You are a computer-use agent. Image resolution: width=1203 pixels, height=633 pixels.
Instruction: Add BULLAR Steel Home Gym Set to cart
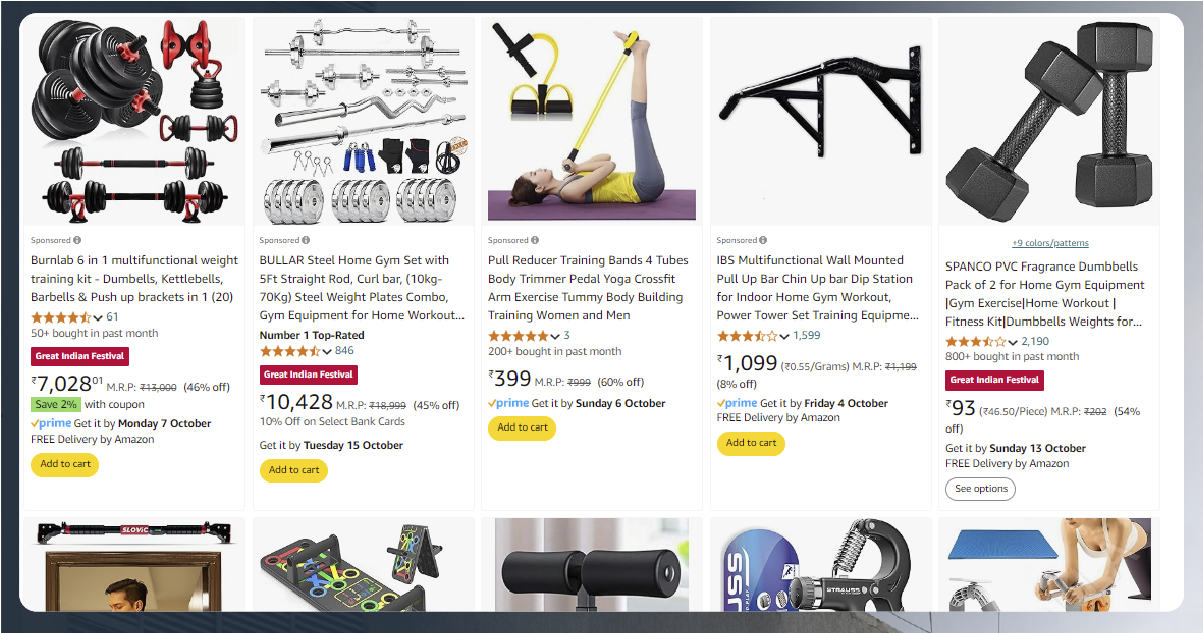coord(294,470)
